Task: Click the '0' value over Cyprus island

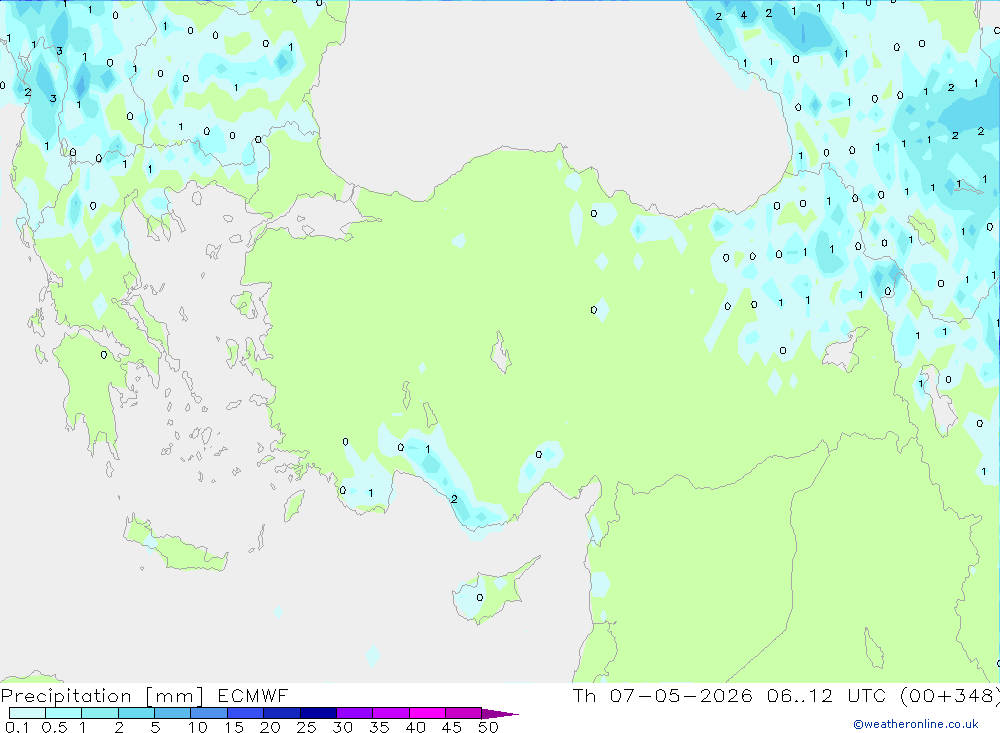Action: pos(480,597)
